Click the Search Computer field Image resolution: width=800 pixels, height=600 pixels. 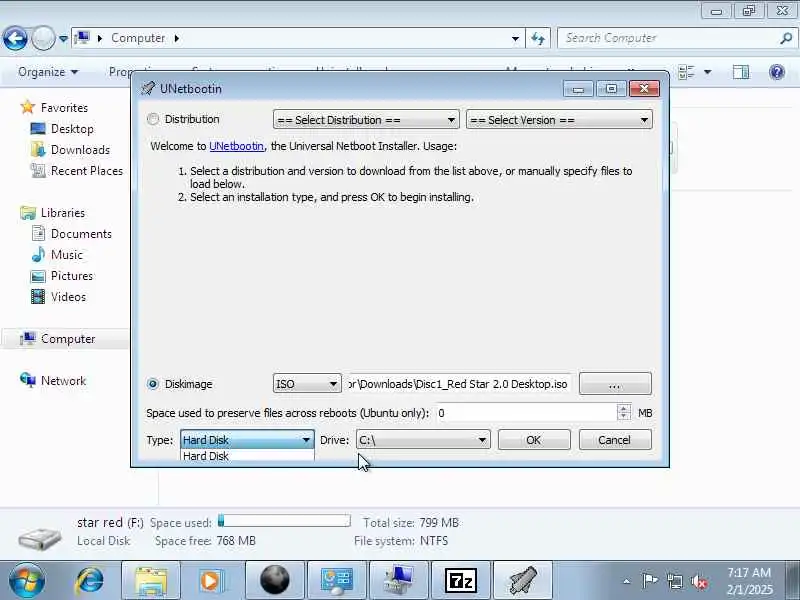pos(668,38)
